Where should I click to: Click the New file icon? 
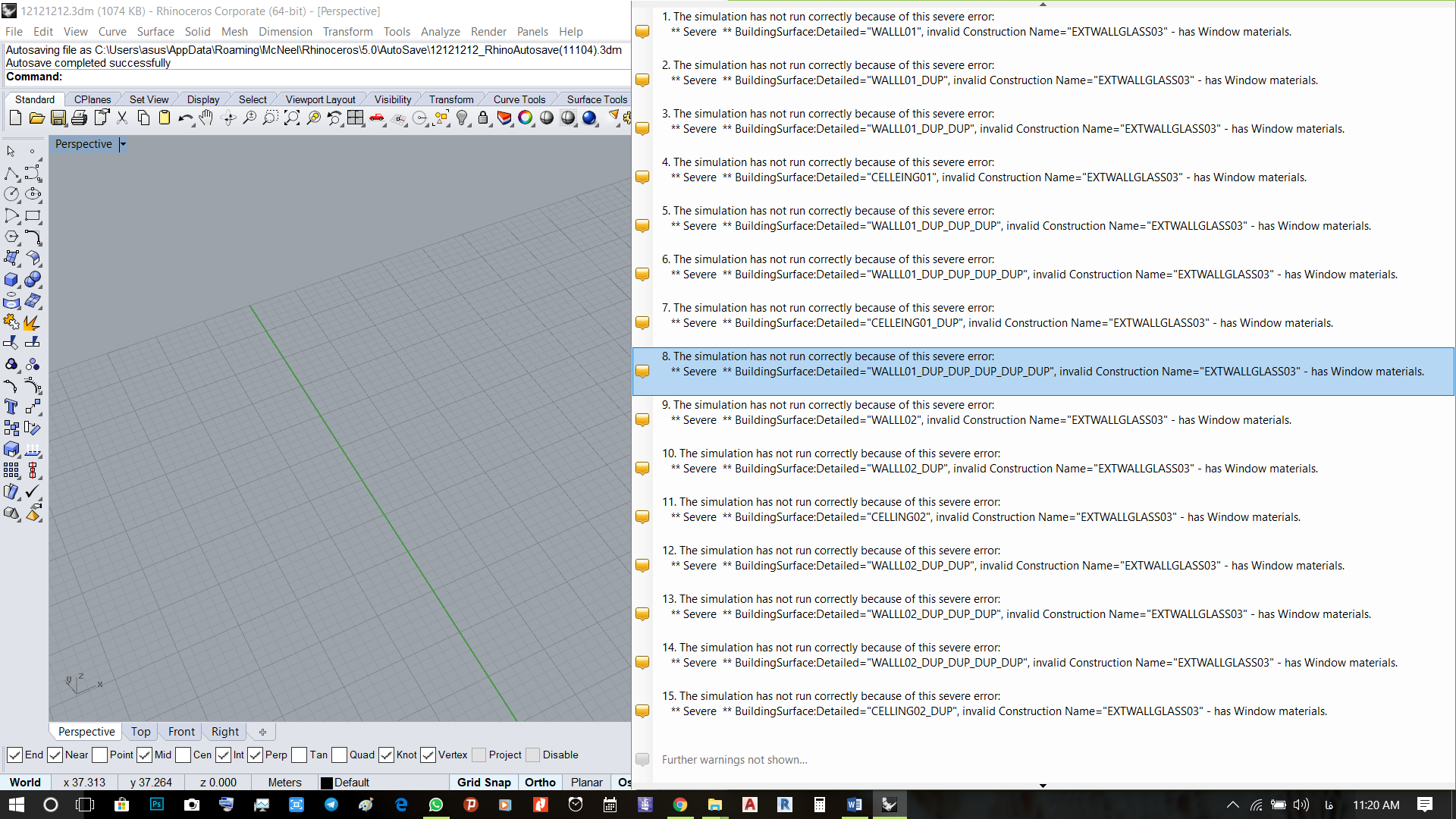point(15,118)
